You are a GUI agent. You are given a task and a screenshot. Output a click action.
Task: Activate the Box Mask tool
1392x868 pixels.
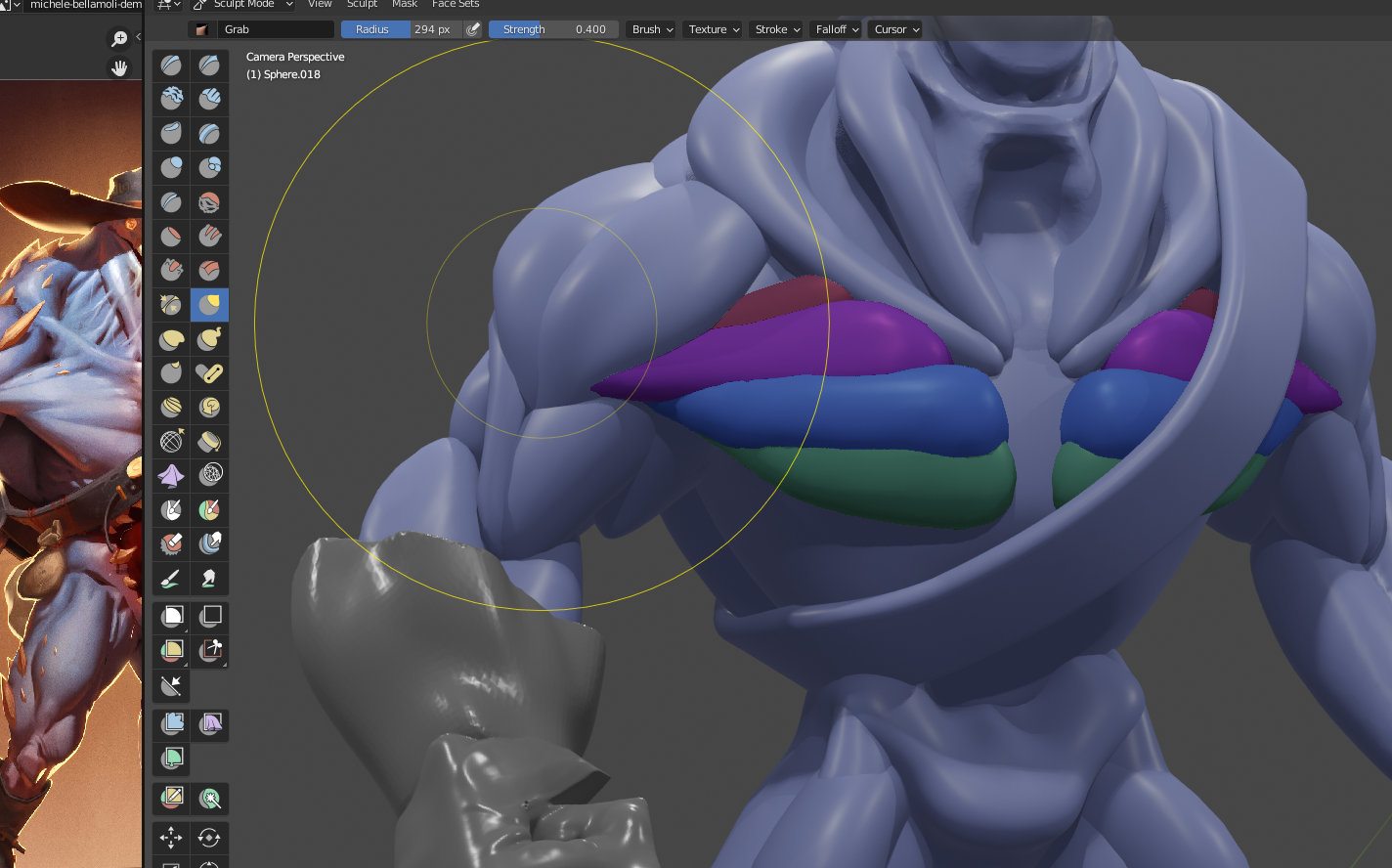tap(171, 617)
